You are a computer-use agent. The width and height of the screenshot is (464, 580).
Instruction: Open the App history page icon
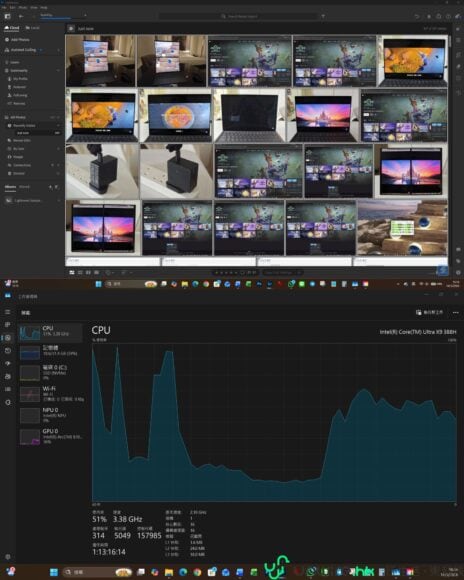7,351
